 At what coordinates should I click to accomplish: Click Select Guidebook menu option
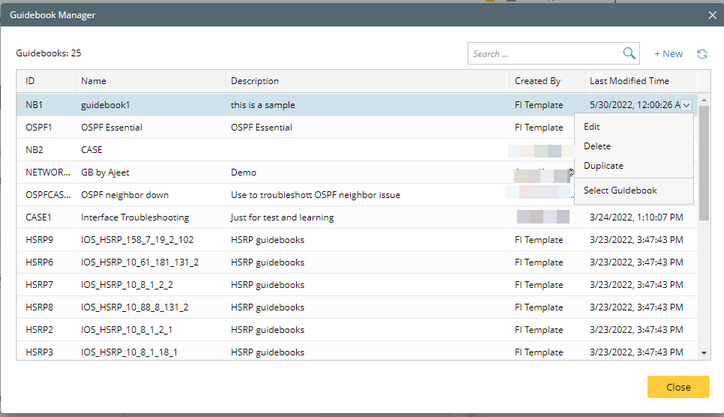click(x=620, y=190)
